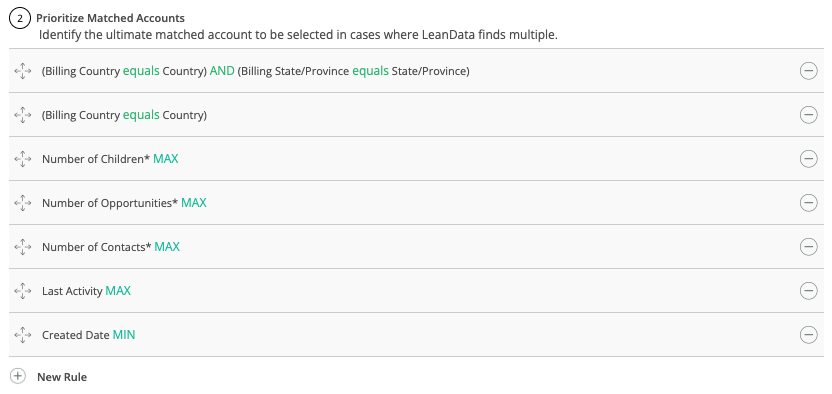Screen dimensions: 832x394
Task: Open the Number of Children MAX rule
Action: point(110,159)
